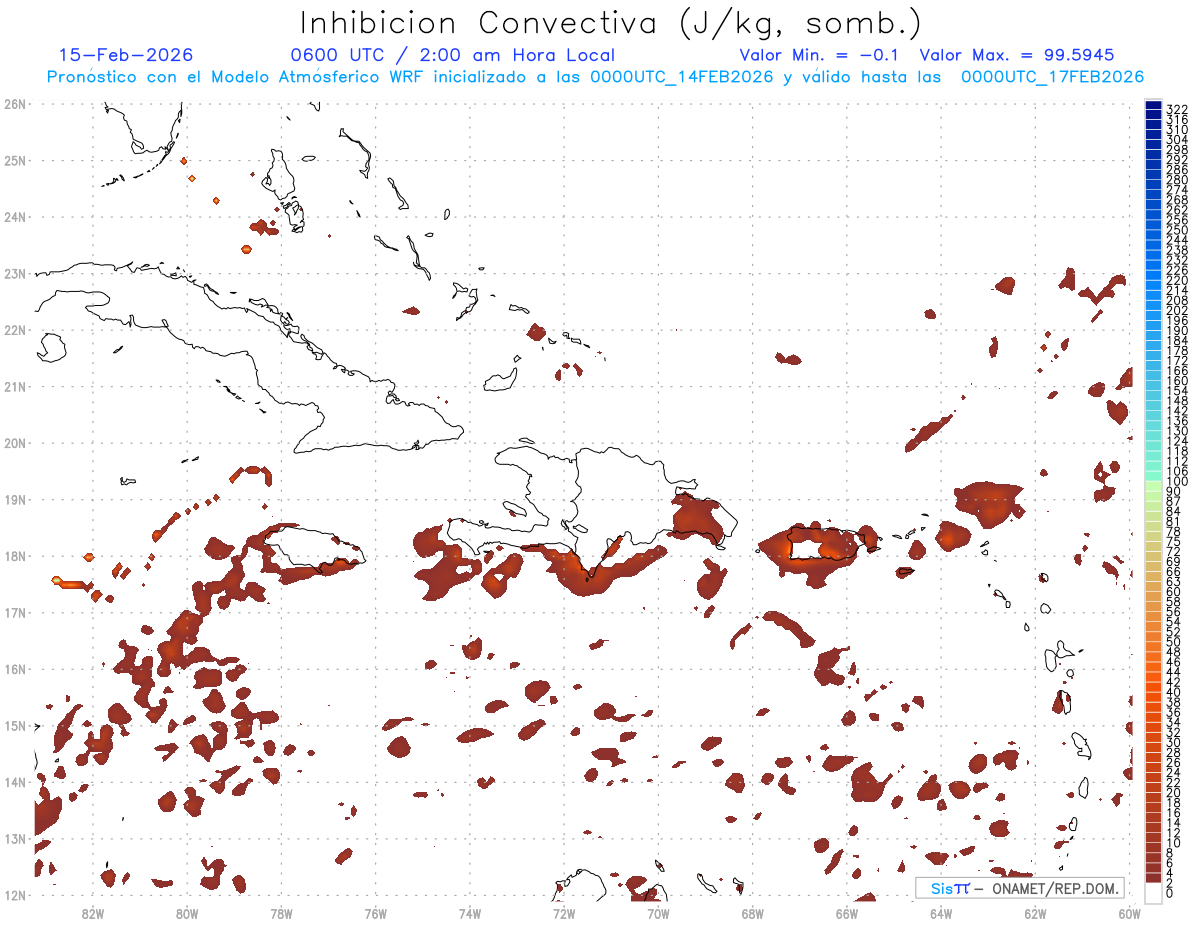This screenshot has height=927, width=1200.
Task: Select the "68W" longitude label
Action: tap(752, 913)
